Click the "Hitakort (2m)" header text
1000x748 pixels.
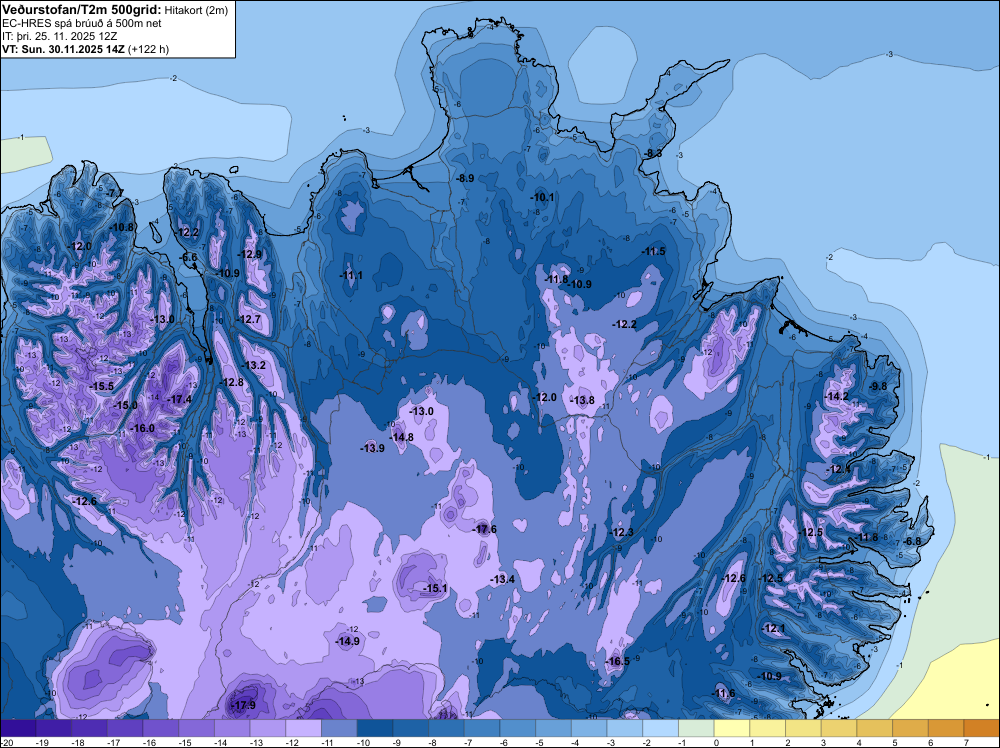(x=196, y=10)
